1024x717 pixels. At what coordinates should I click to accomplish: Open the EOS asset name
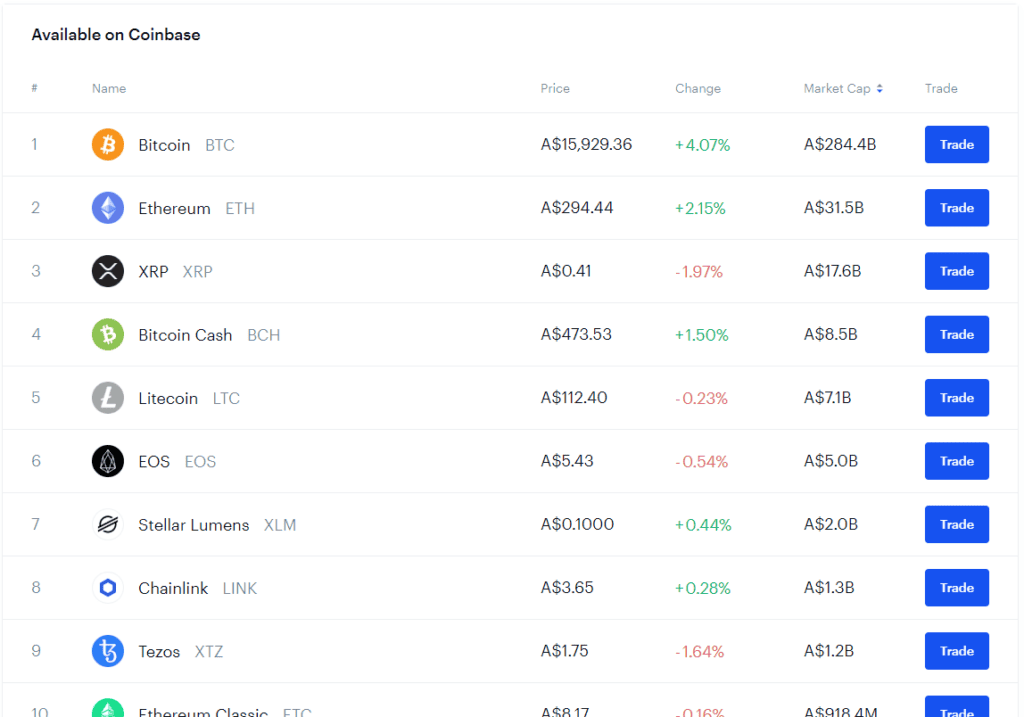click(x=154, y=462)
